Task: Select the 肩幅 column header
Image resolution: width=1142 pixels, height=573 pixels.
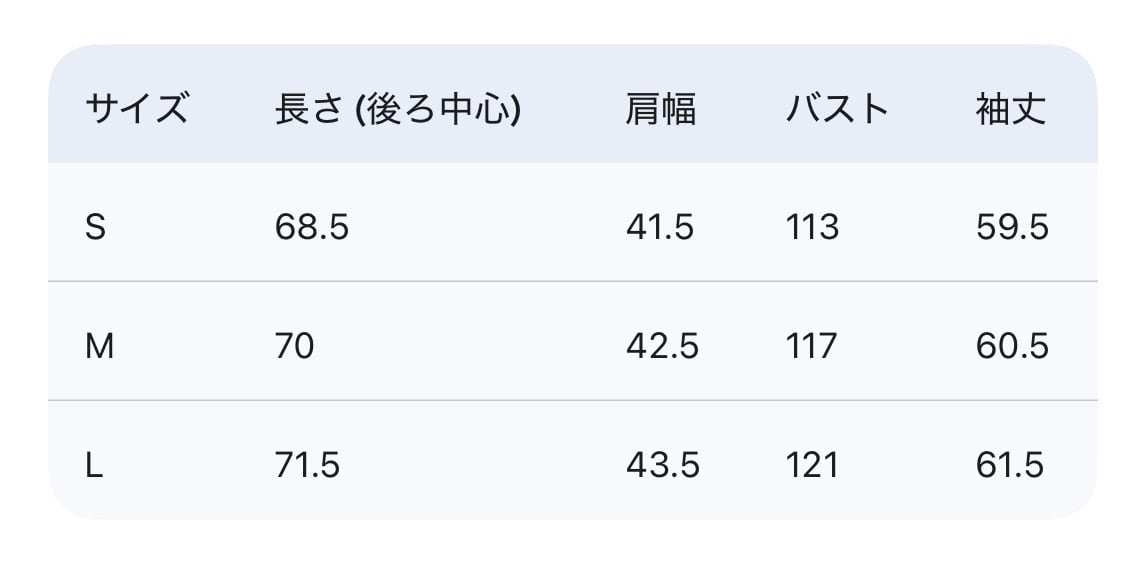Action: pyautogui.click(x=660, y=108)
